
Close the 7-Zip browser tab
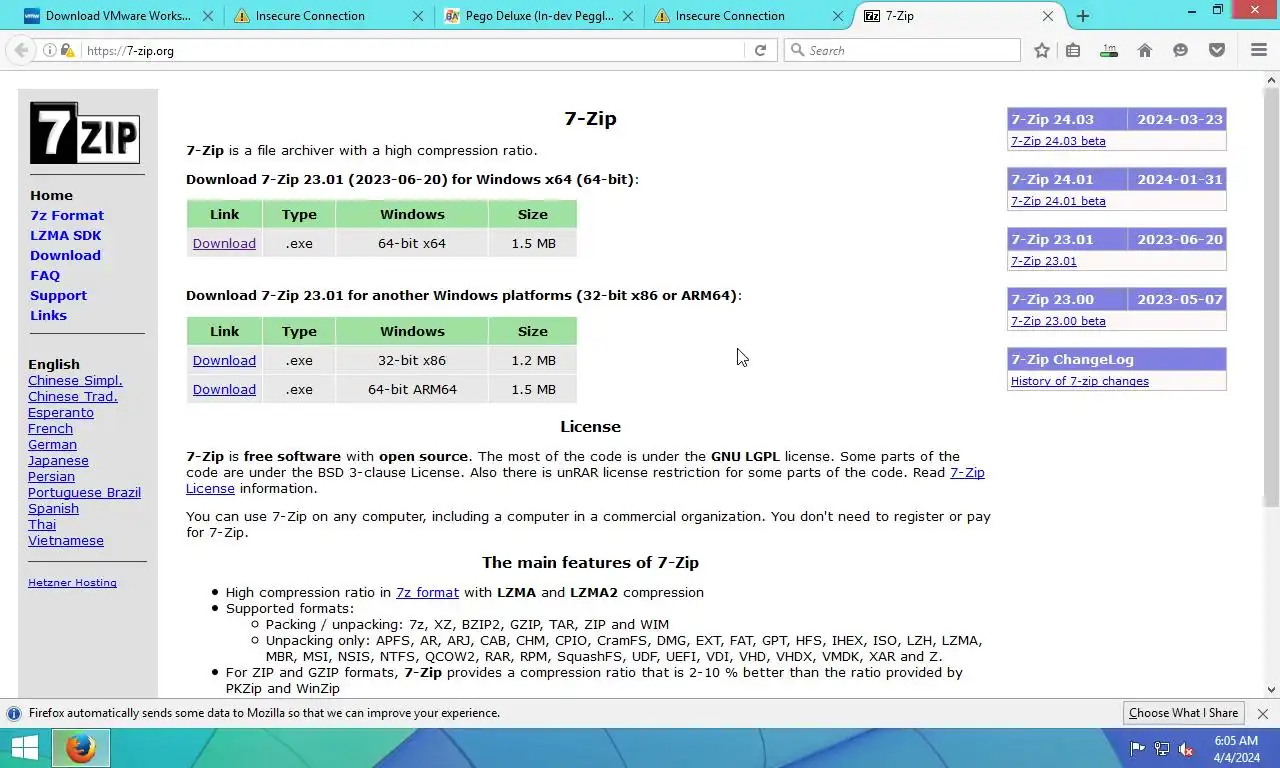click(x=1048, y=16)
